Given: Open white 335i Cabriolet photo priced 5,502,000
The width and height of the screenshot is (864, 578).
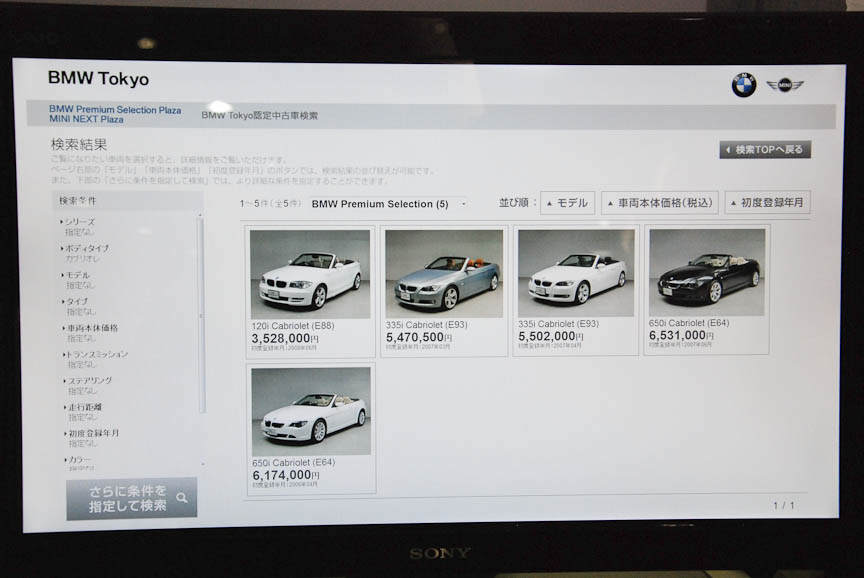Looking at the screenshot, I should coord(576,273).
